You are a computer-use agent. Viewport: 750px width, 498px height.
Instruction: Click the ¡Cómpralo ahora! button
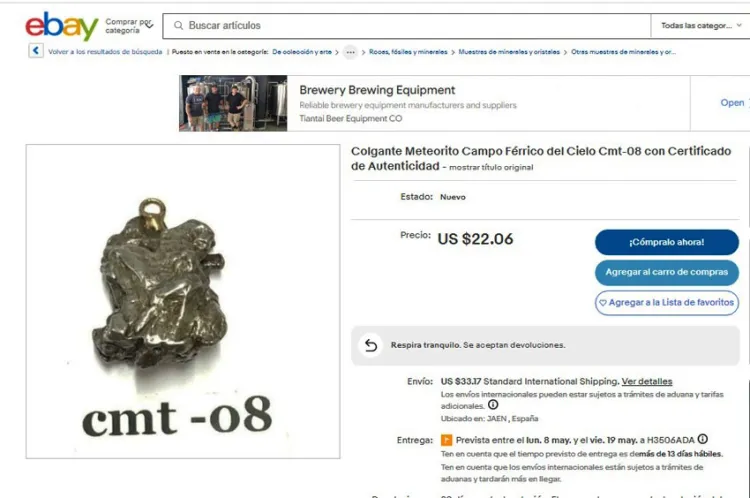(666, 242)
